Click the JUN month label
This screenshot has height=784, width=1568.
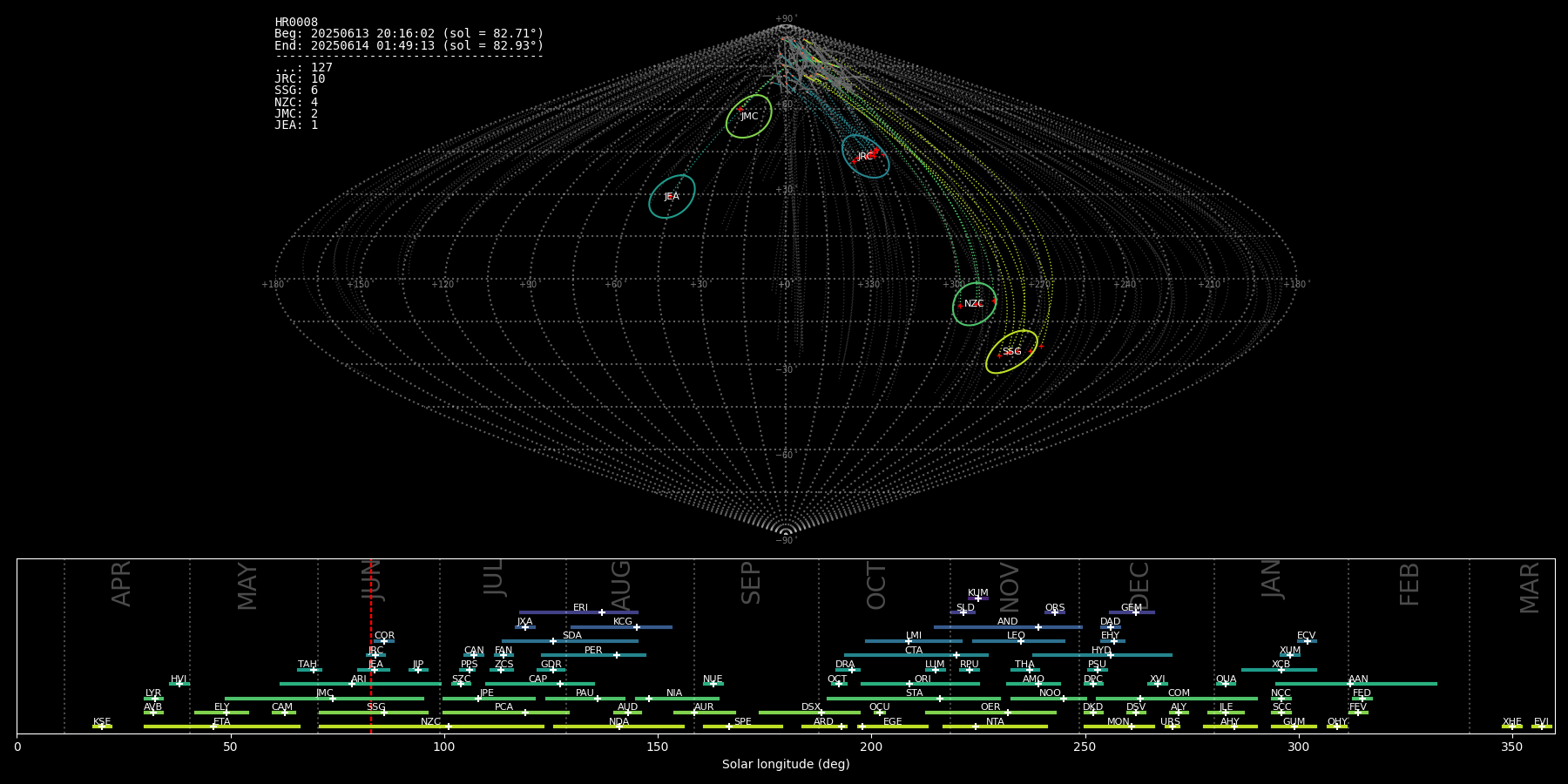372,581
